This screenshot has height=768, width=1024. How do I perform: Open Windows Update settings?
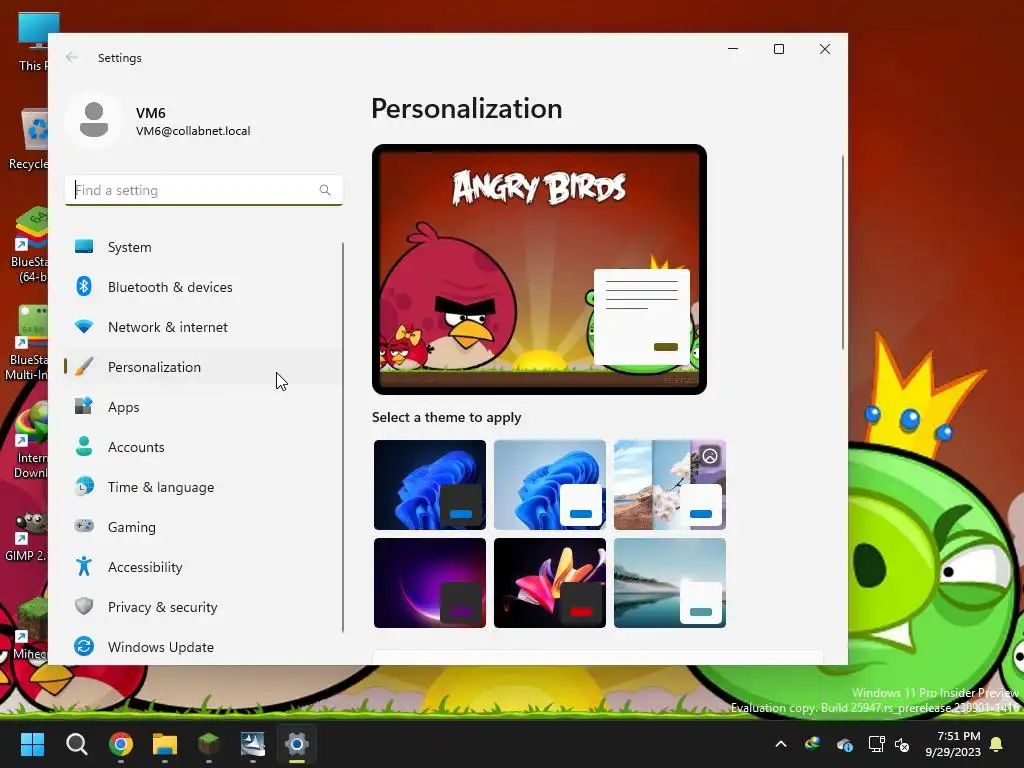point(202,647)
